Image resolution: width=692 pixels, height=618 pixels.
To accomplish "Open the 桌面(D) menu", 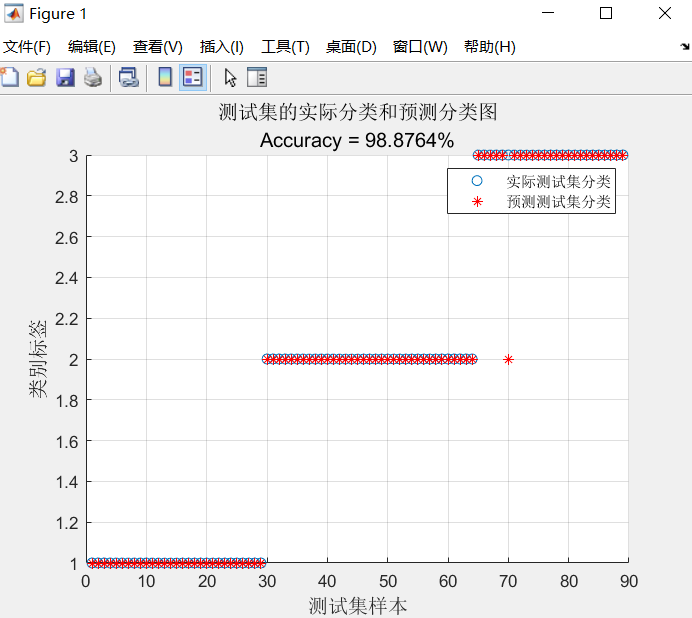I will tap(351, 47).
